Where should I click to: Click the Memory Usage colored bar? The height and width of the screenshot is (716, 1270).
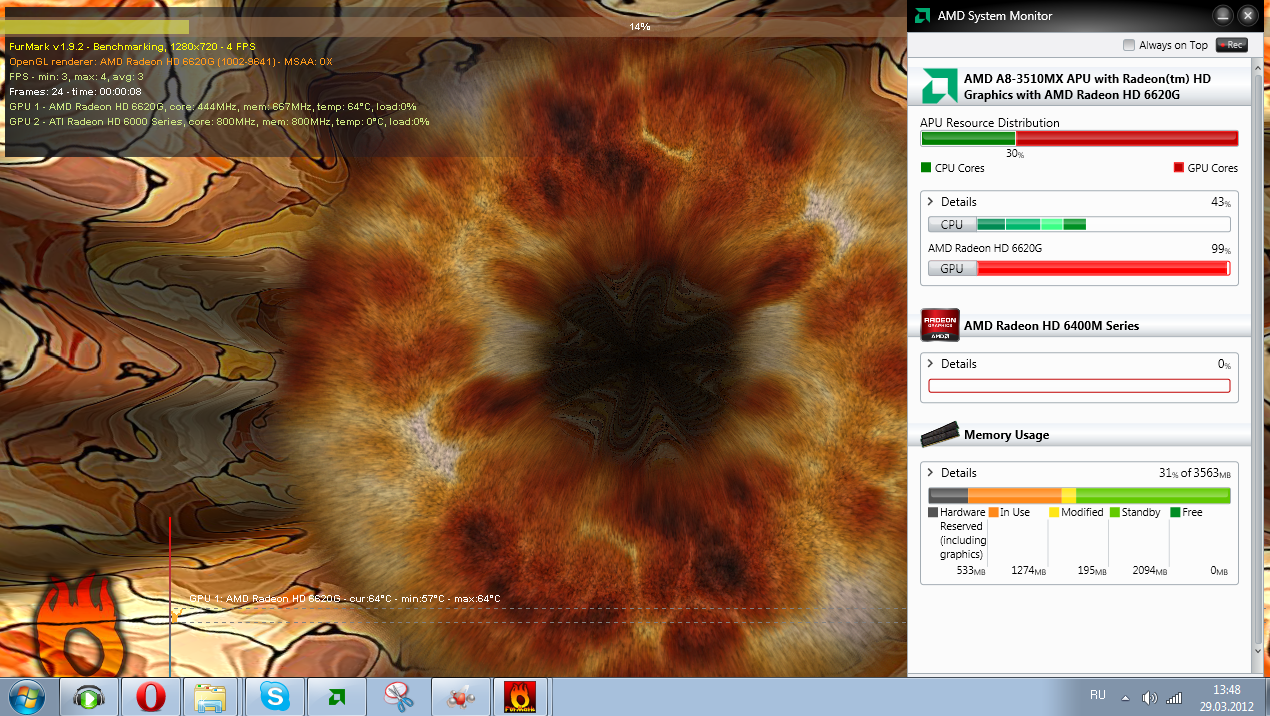pyautogui.click(x=1079, y=495)
